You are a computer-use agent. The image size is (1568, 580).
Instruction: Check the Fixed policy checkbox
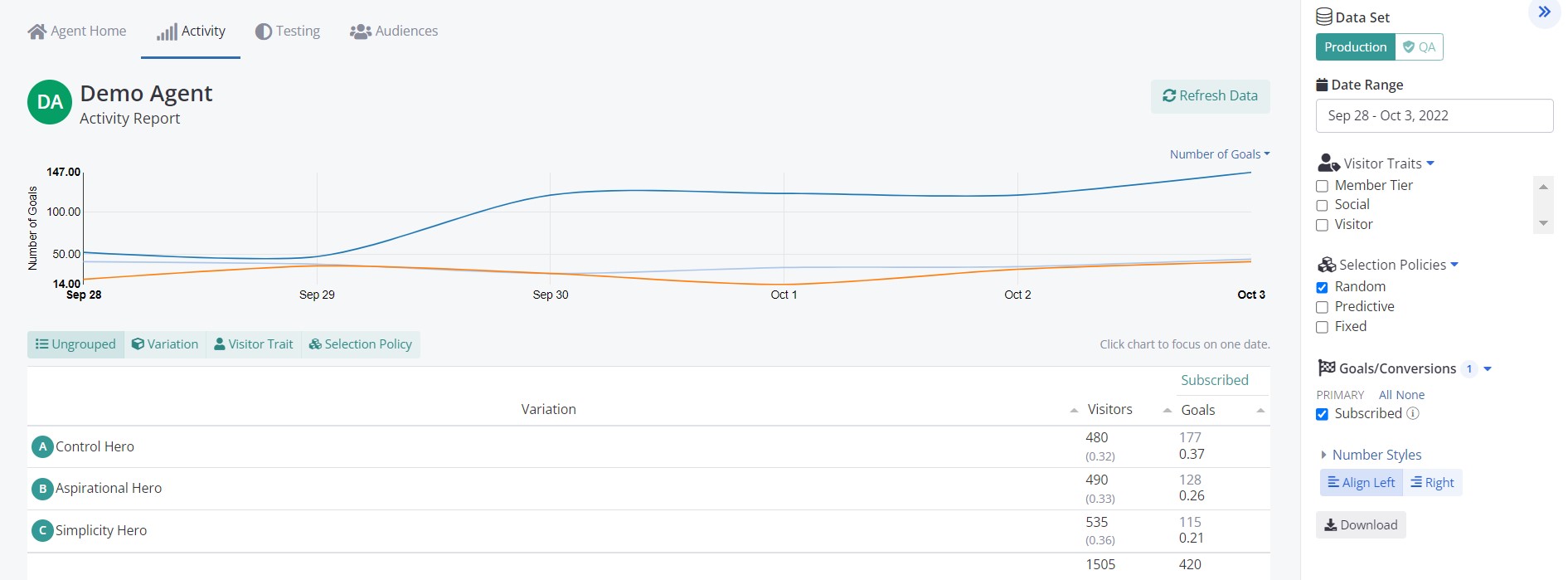pyautogui.click(x=1322, y=327)
